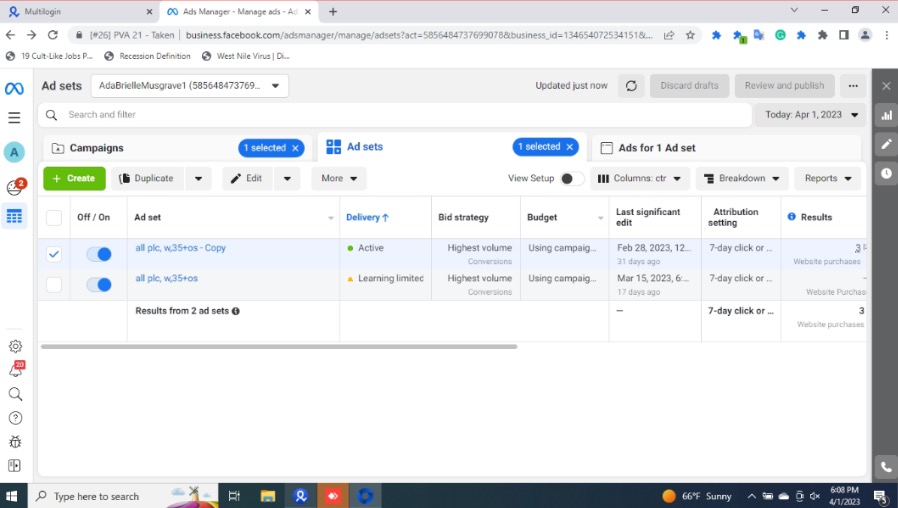The image size is (898, 508).
Task: Open the charts icon in right rail
Action: (x=886, y=115)
